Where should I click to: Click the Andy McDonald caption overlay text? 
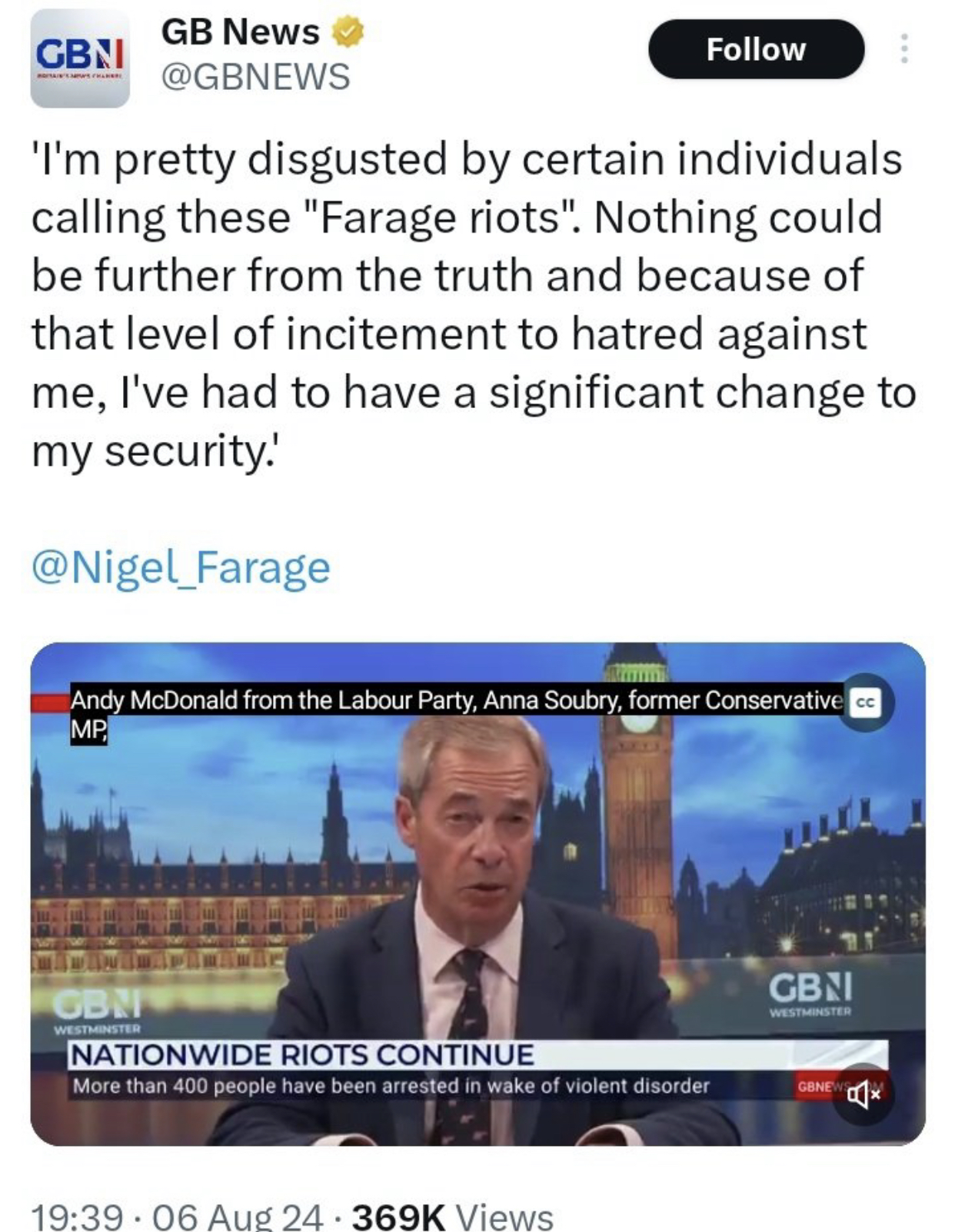(455, 701)
